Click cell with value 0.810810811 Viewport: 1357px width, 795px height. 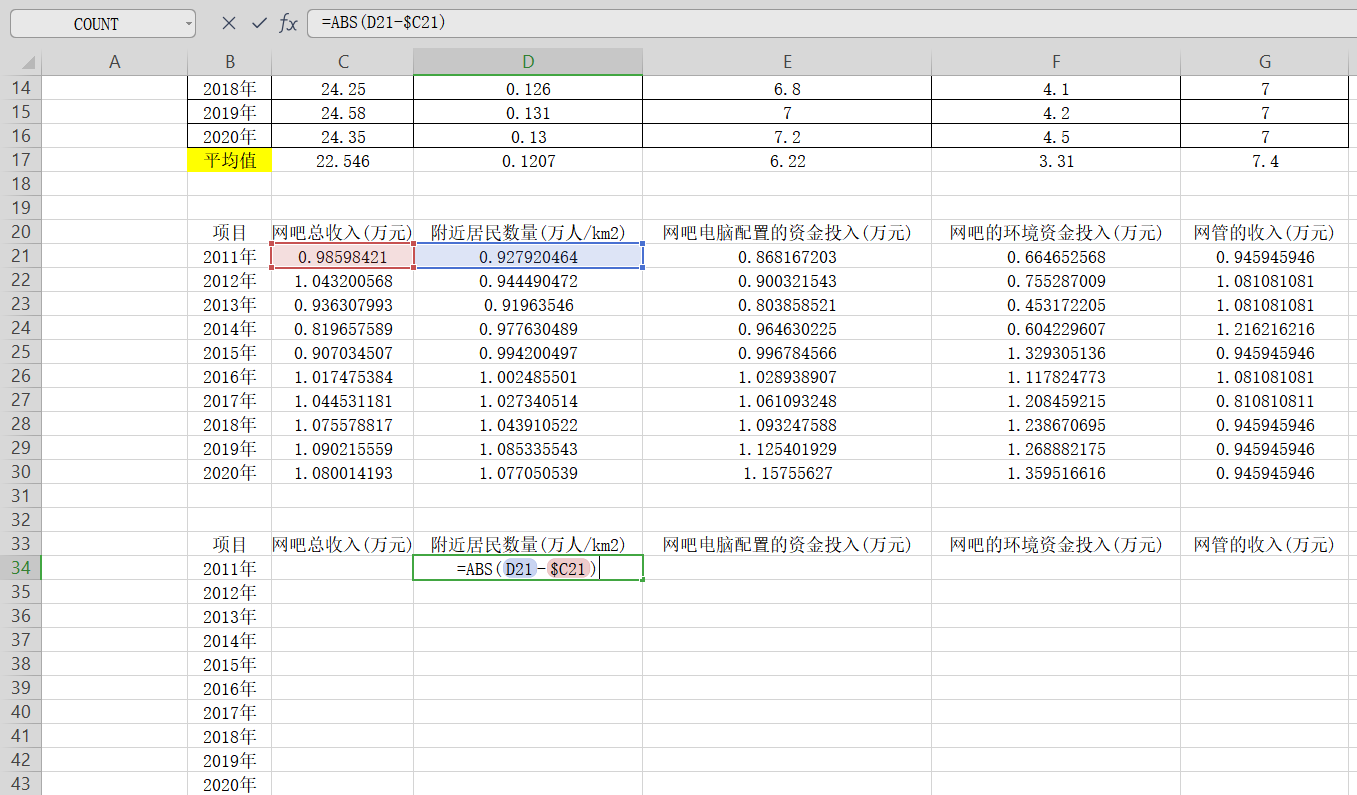click(x=1266, y=400)
